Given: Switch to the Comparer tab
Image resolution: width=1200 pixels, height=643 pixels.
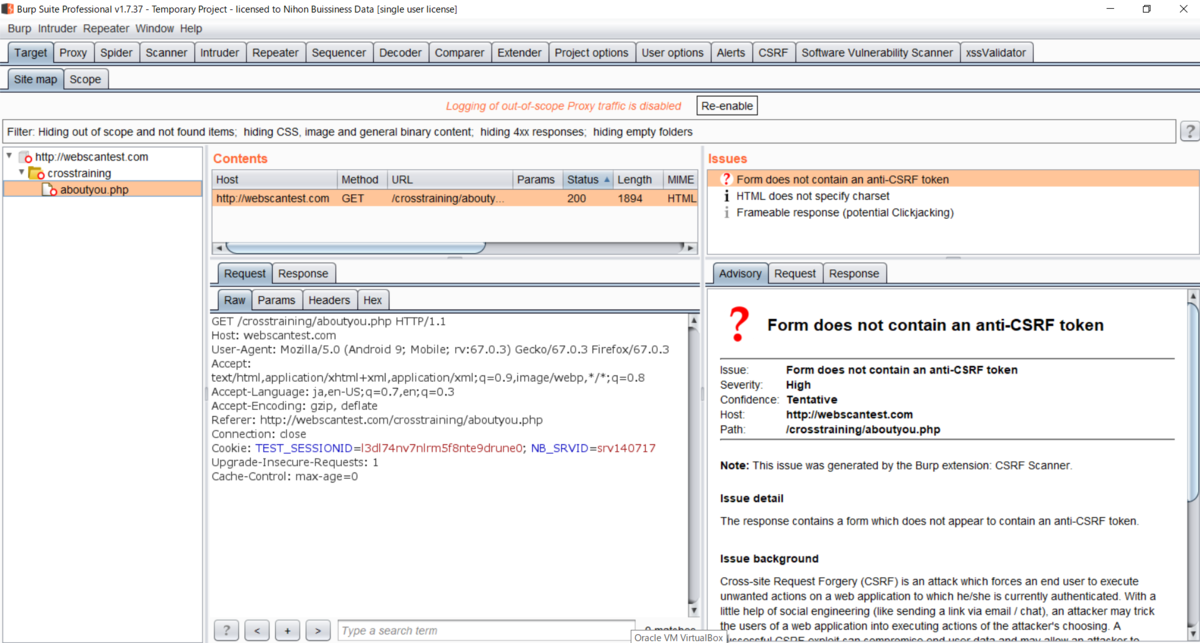Looking at the screenshot, I should pyautogui.click(x=459, y=53).
